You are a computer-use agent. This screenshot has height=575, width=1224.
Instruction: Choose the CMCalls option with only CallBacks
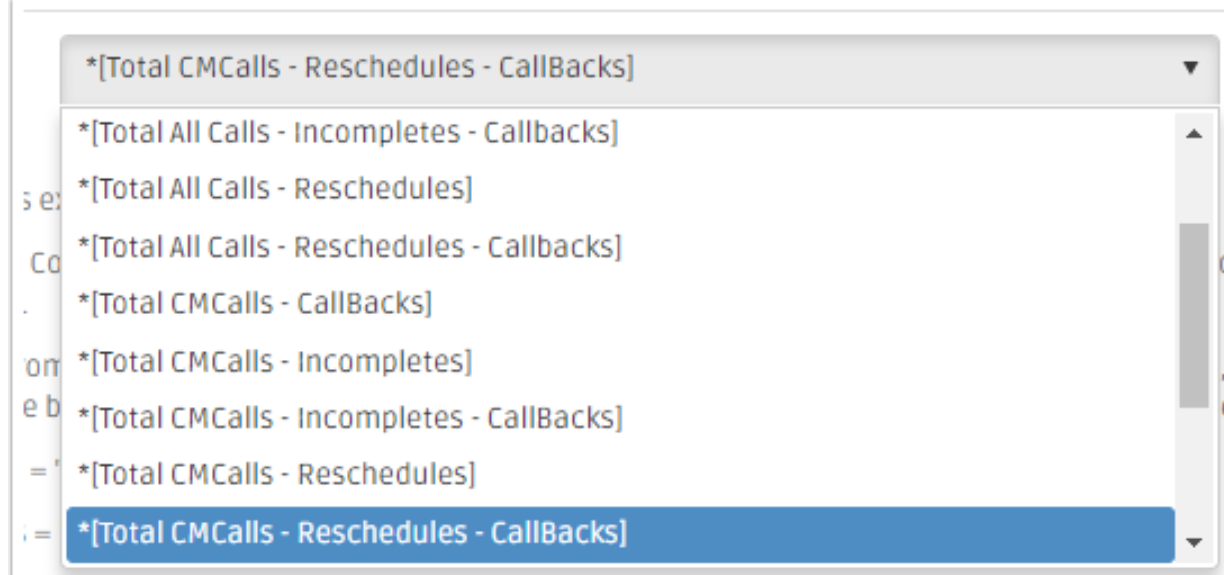[620, 303]
